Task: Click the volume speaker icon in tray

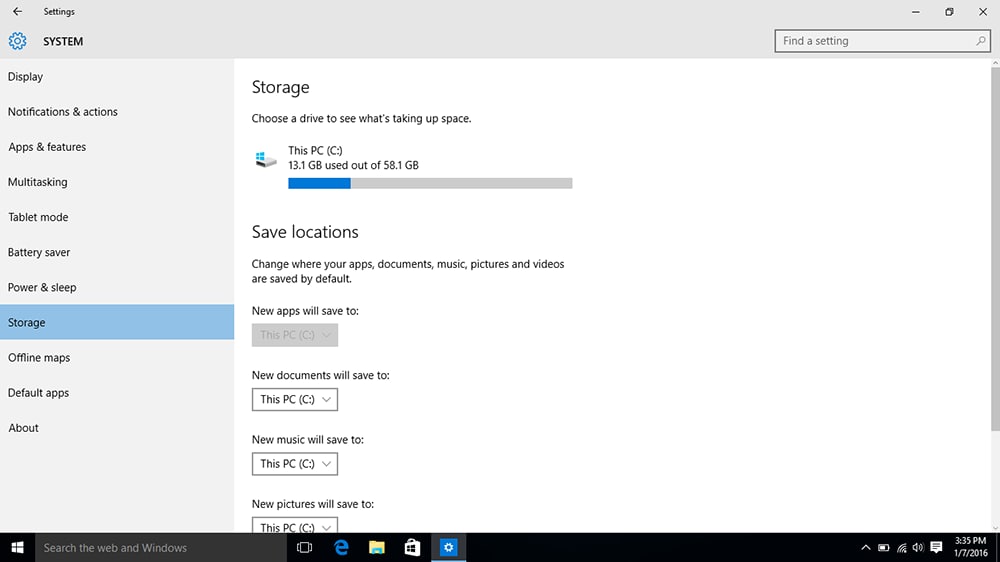Action: [x=918, y=547]
